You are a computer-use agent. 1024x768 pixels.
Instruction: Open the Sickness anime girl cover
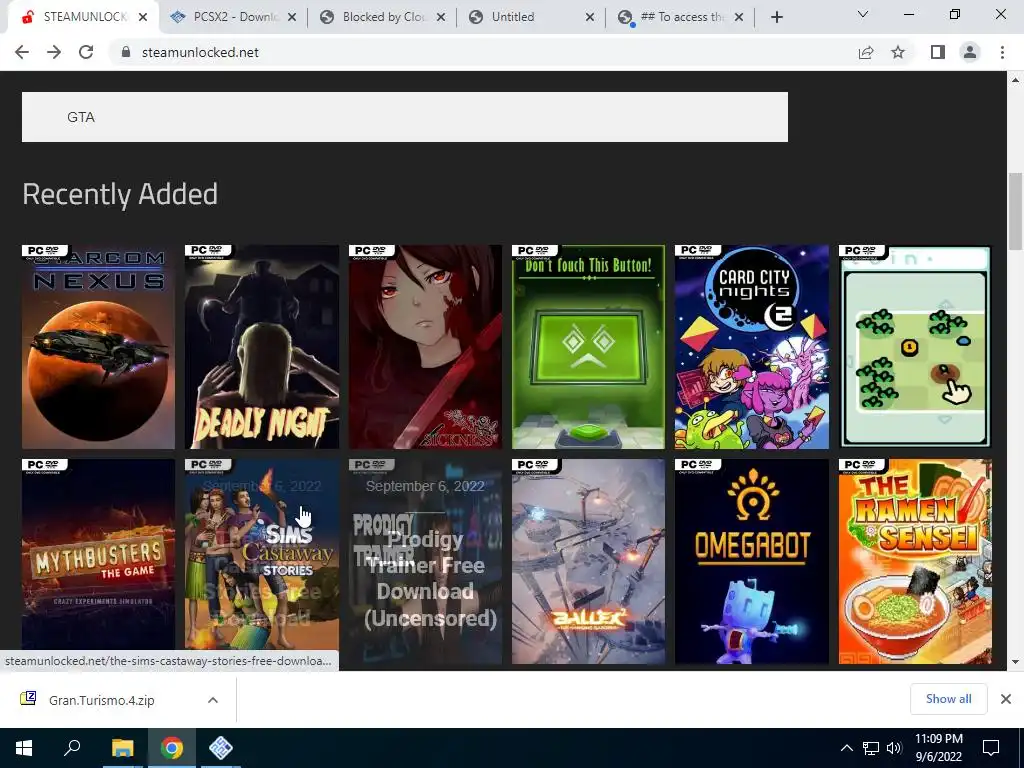[x=425, y=347]
